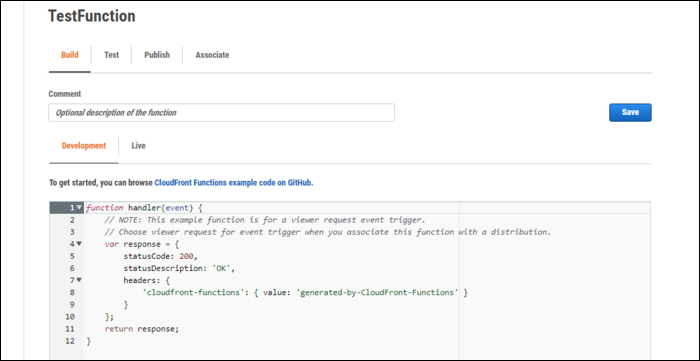The image size is (700, 361).
Task: Open CloudFront Functions example code on GitHub link
Action: [233, 183]
